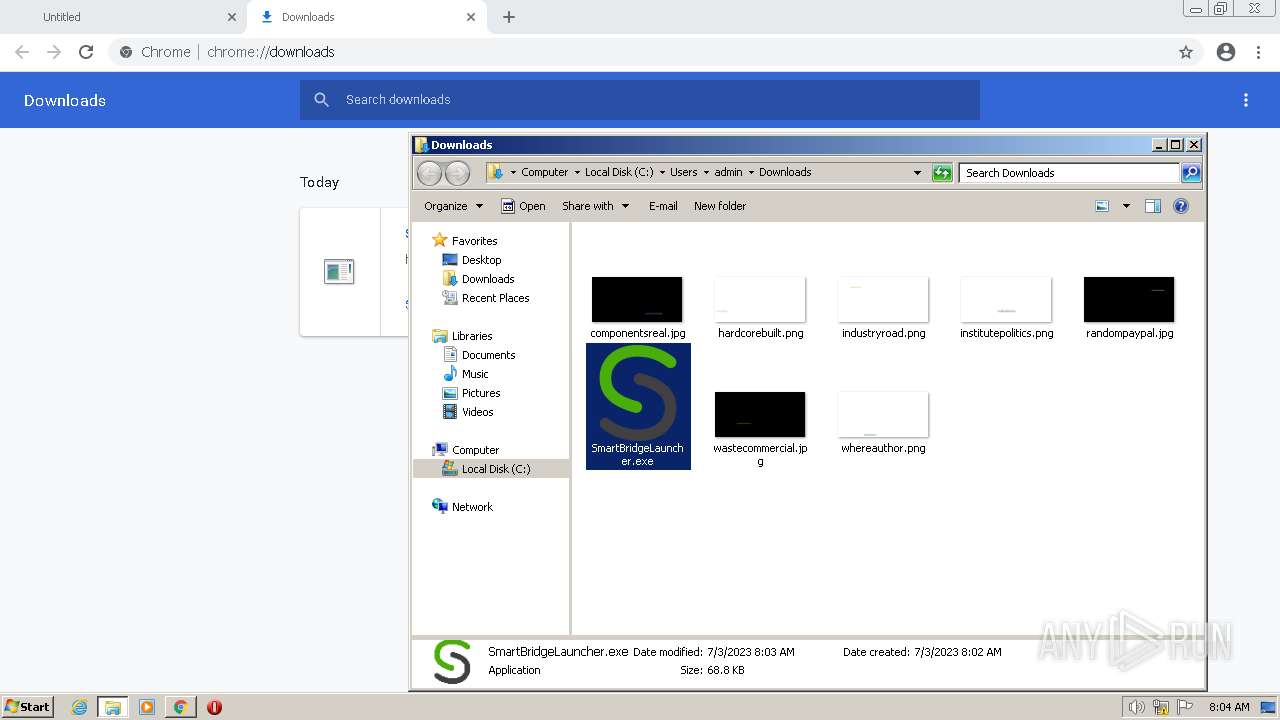The image size is (1280, 720).
Task: Open the Organize dropdown menu
Action: 453,206
